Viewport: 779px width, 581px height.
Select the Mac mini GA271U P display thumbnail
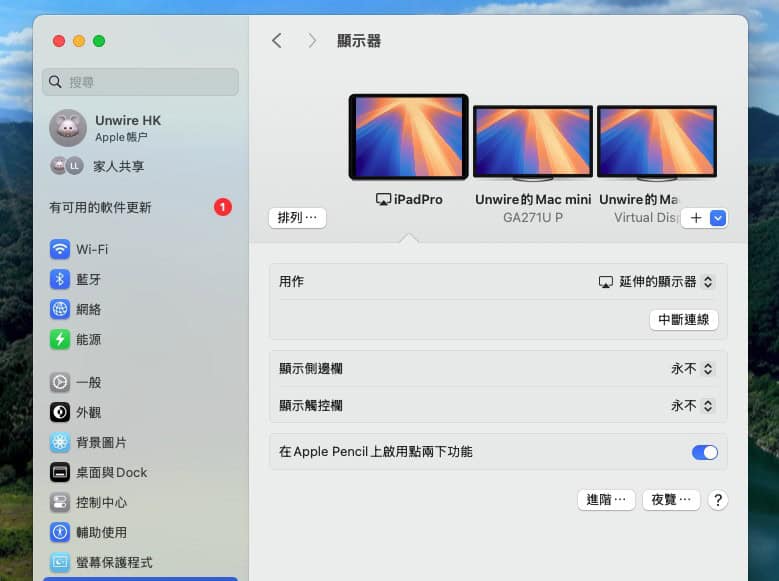pyautogui.click(x=533, y=142)
